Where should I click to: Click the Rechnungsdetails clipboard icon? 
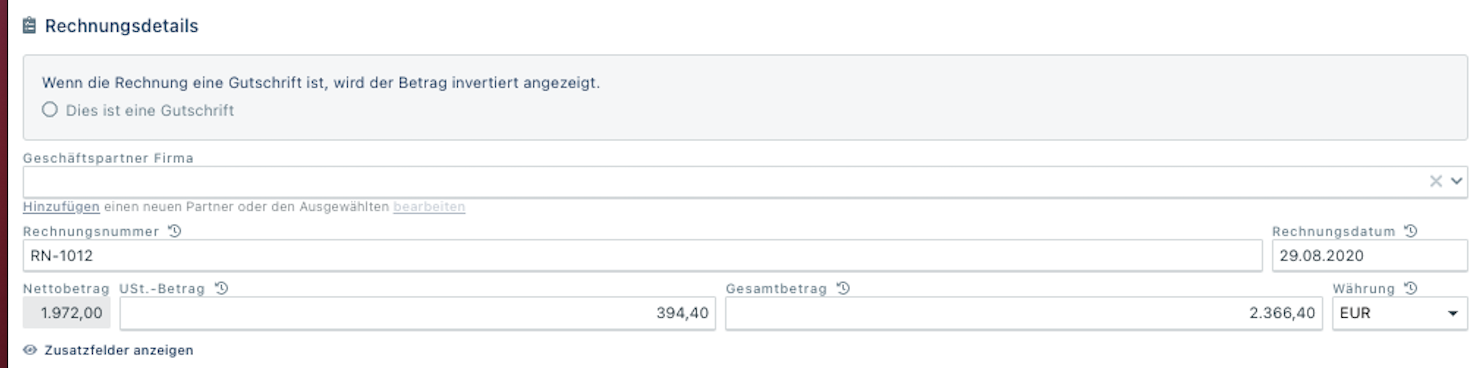29,27
